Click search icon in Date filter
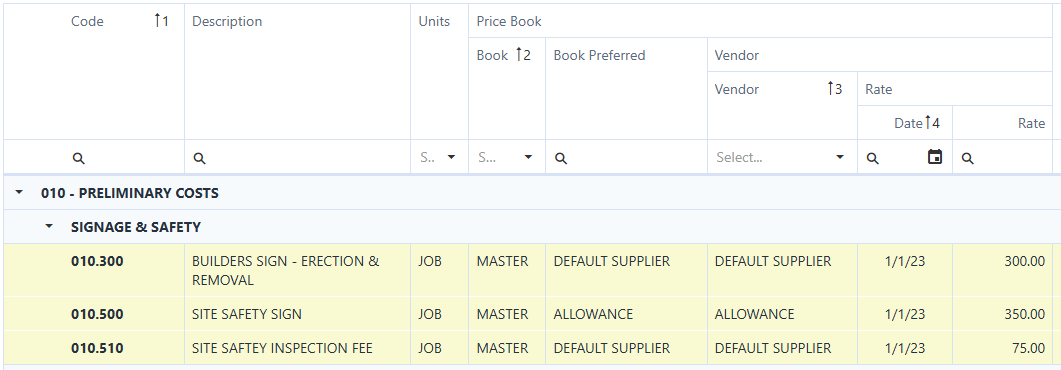 tap(872, 158)
